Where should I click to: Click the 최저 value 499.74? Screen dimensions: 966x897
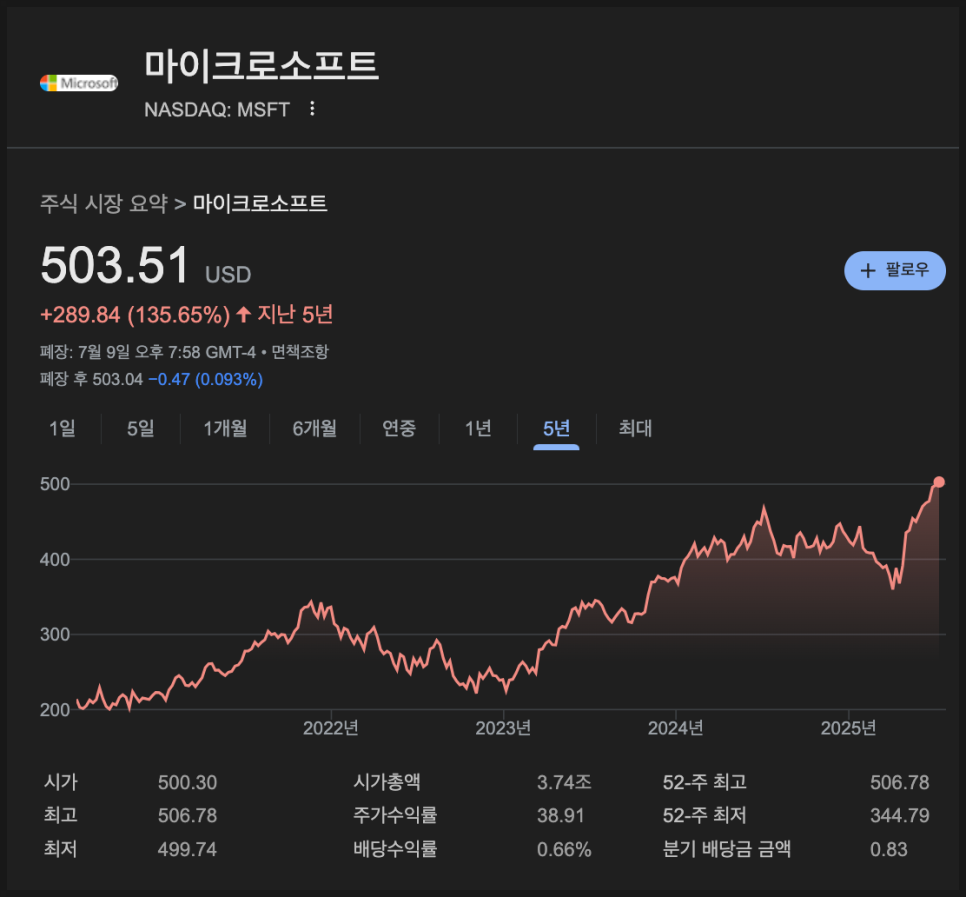click(x=187, y=850)
